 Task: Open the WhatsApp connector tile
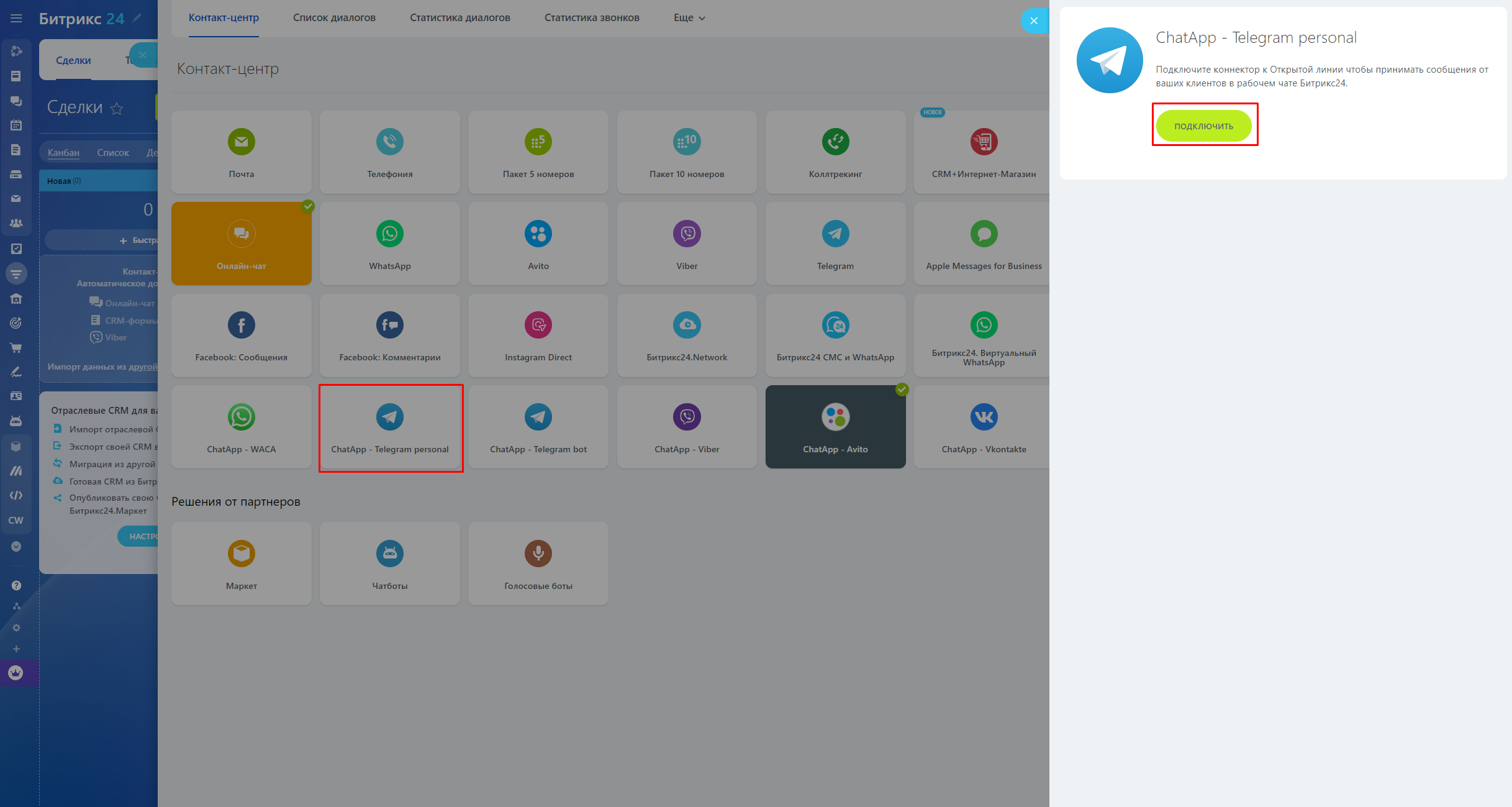389,244
